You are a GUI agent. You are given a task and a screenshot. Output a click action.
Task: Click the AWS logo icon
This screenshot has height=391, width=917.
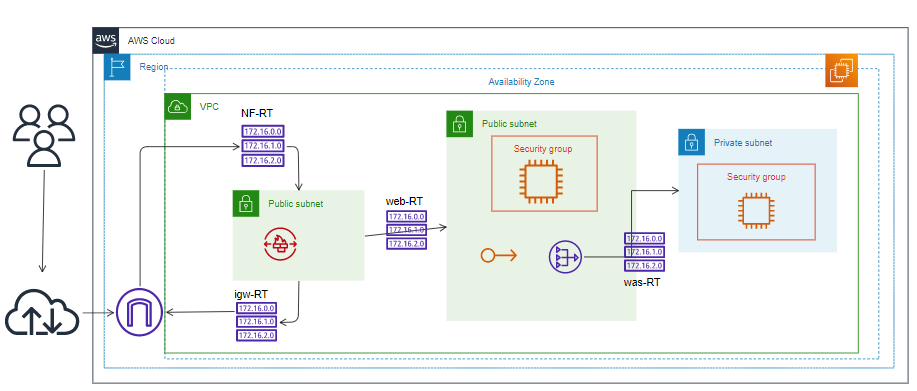[x=106, y=40]
